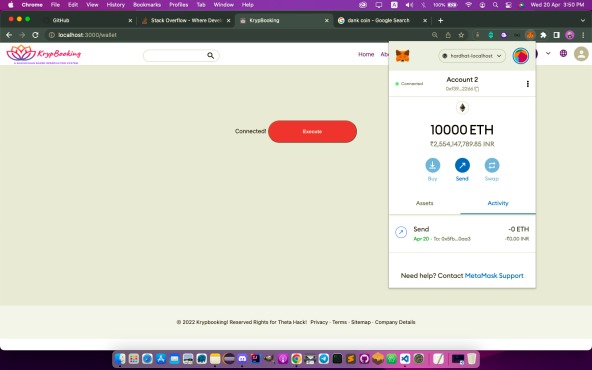592x370 pixels.
Task: Open the Send transaction dated Apr 20
Action: click(x=462, y=233)
